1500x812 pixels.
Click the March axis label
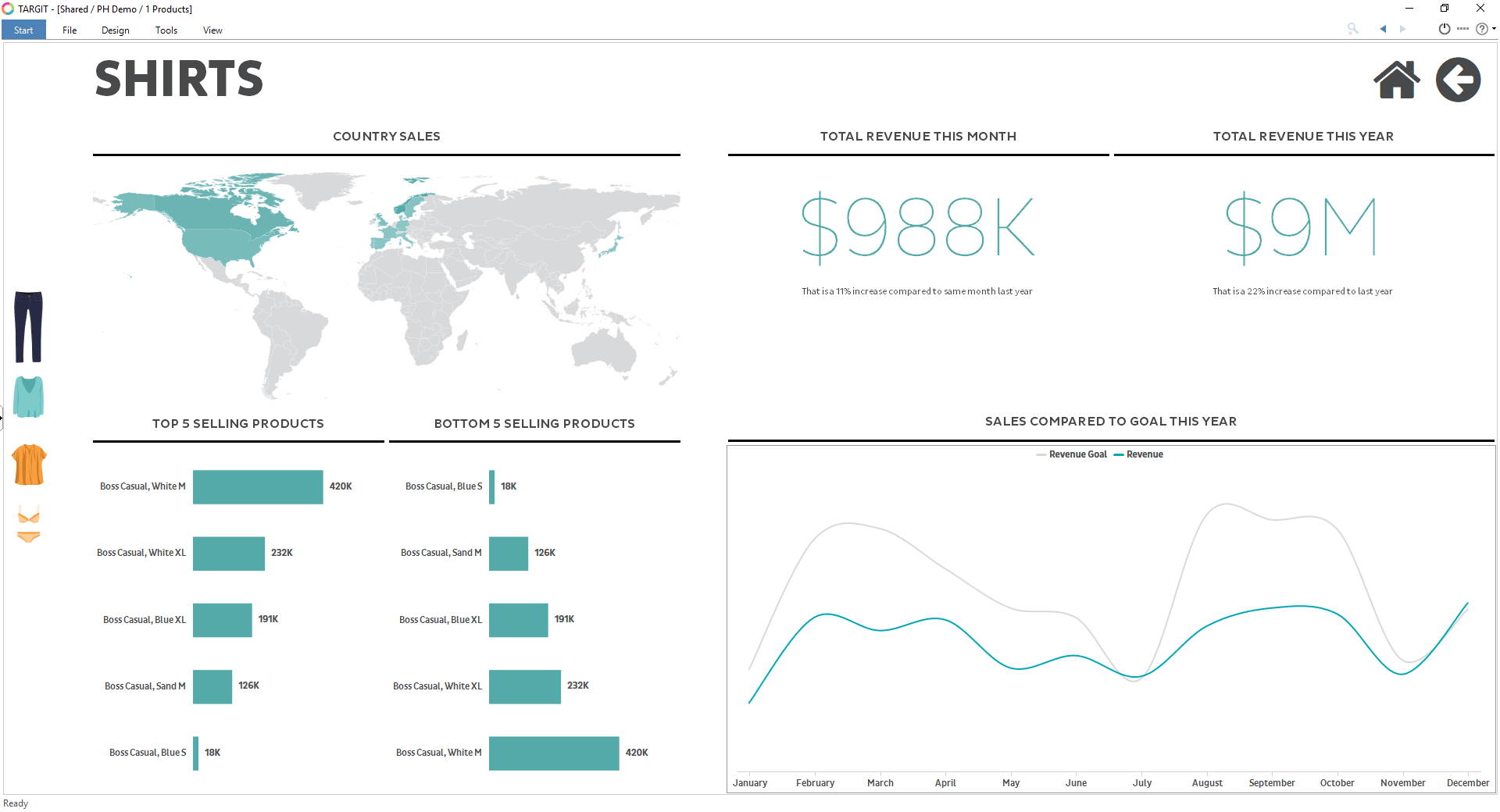coord(880,783)
